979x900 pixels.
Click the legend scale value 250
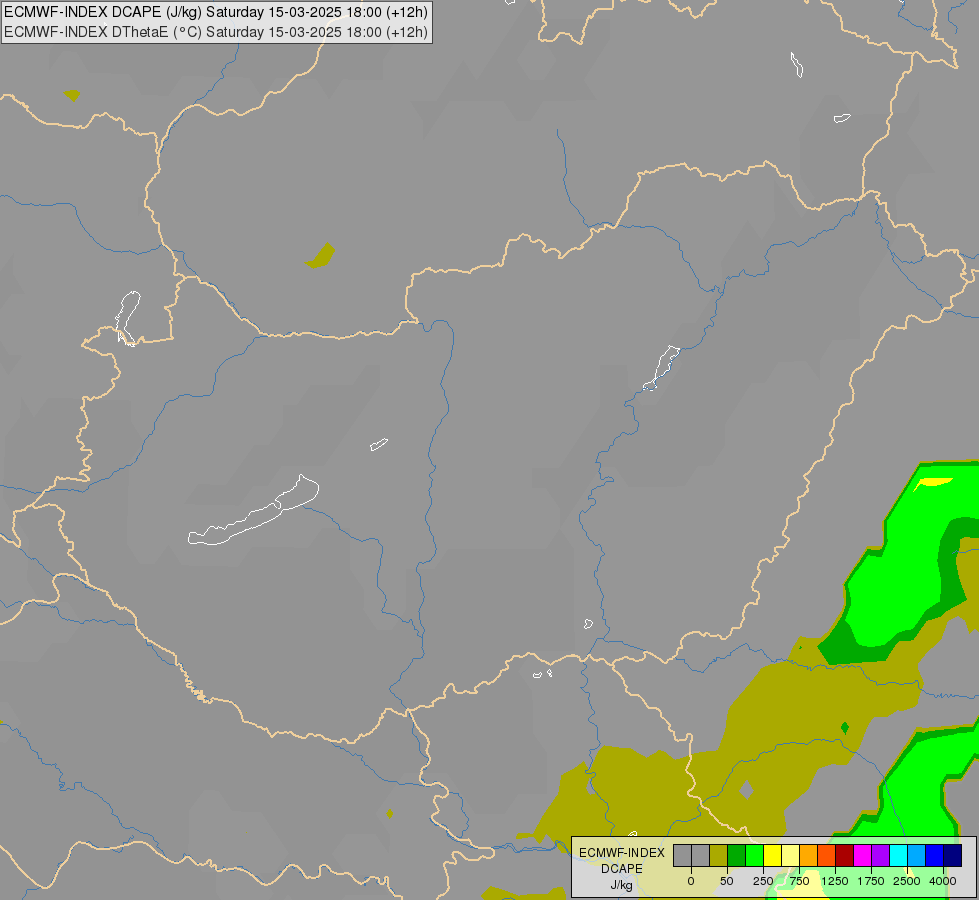point(763,881)
